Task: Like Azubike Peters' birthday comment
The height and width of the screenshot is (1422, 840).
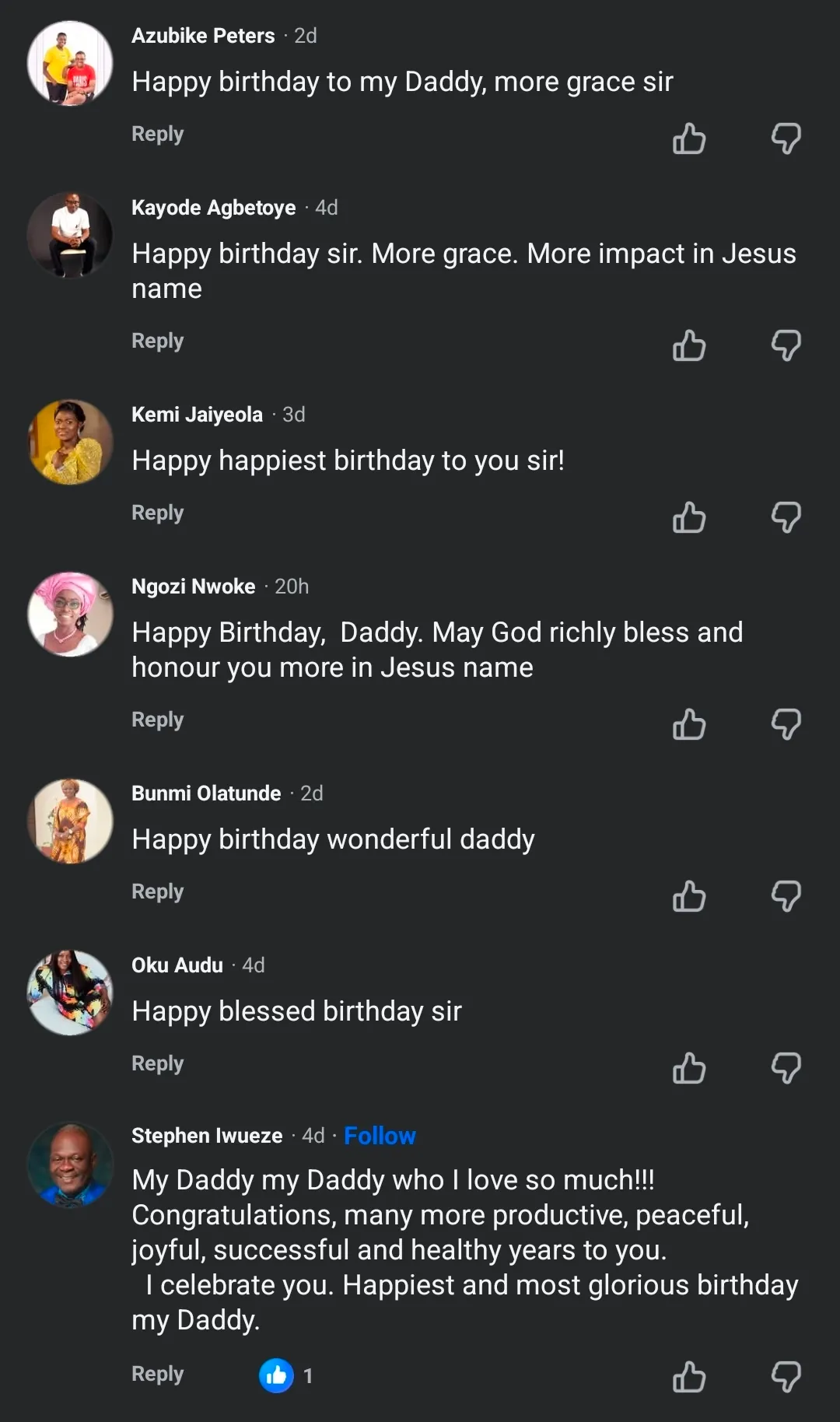Action: [689, 138]
